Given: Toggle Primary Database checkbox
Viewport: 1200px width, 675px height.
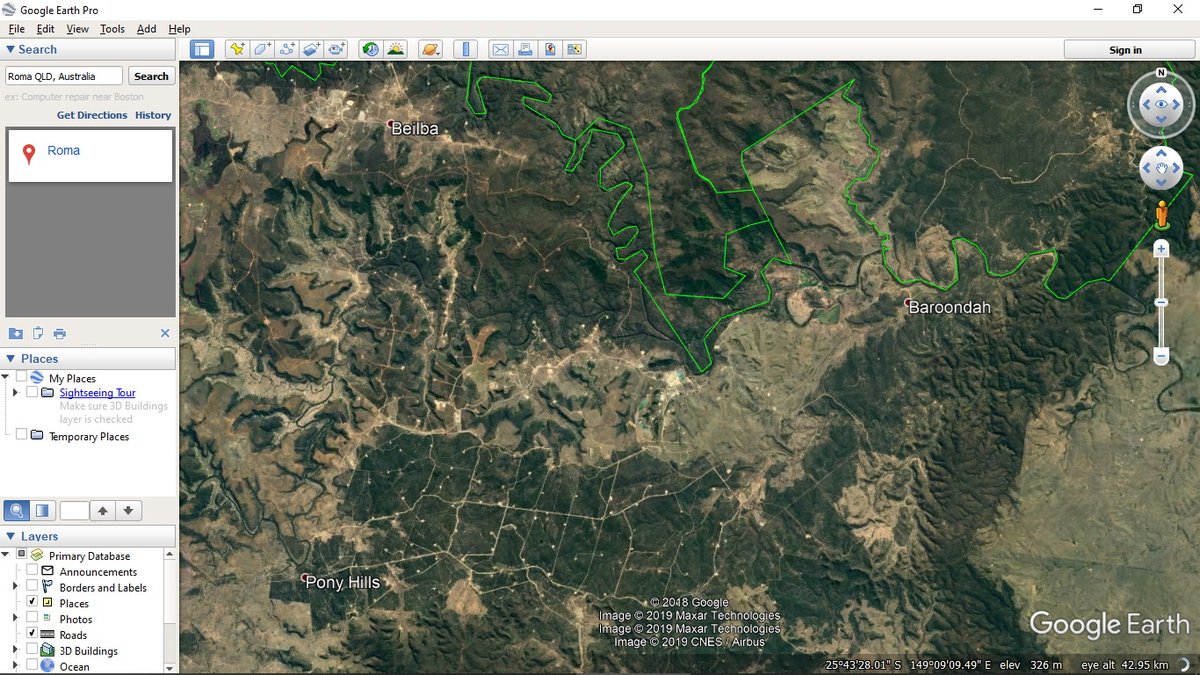Looking at the screenshot, I should pos(22,555).
